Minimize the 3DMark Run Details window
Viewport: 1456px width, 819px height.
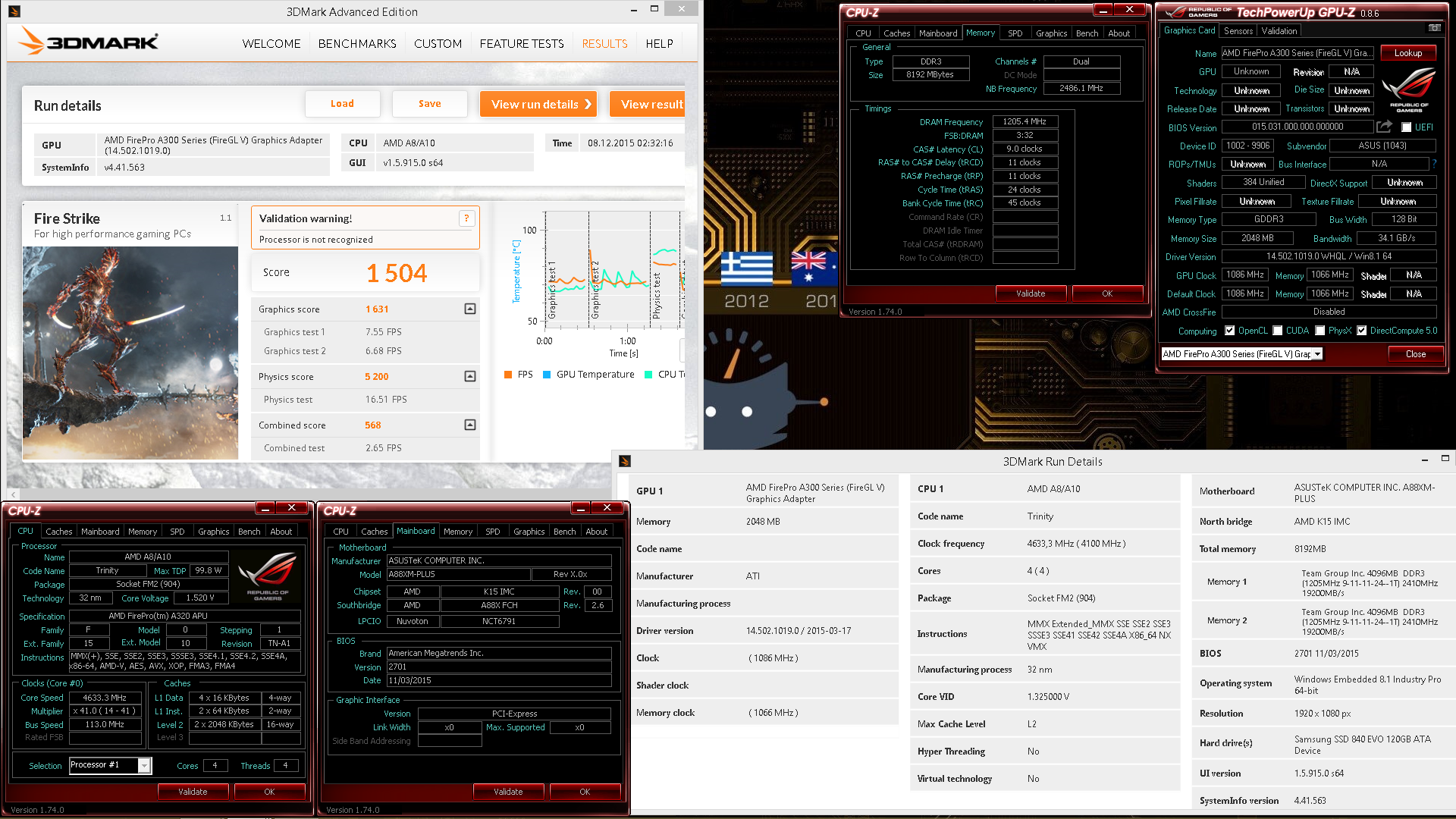pyautogui.click(x=1425, y=460)
